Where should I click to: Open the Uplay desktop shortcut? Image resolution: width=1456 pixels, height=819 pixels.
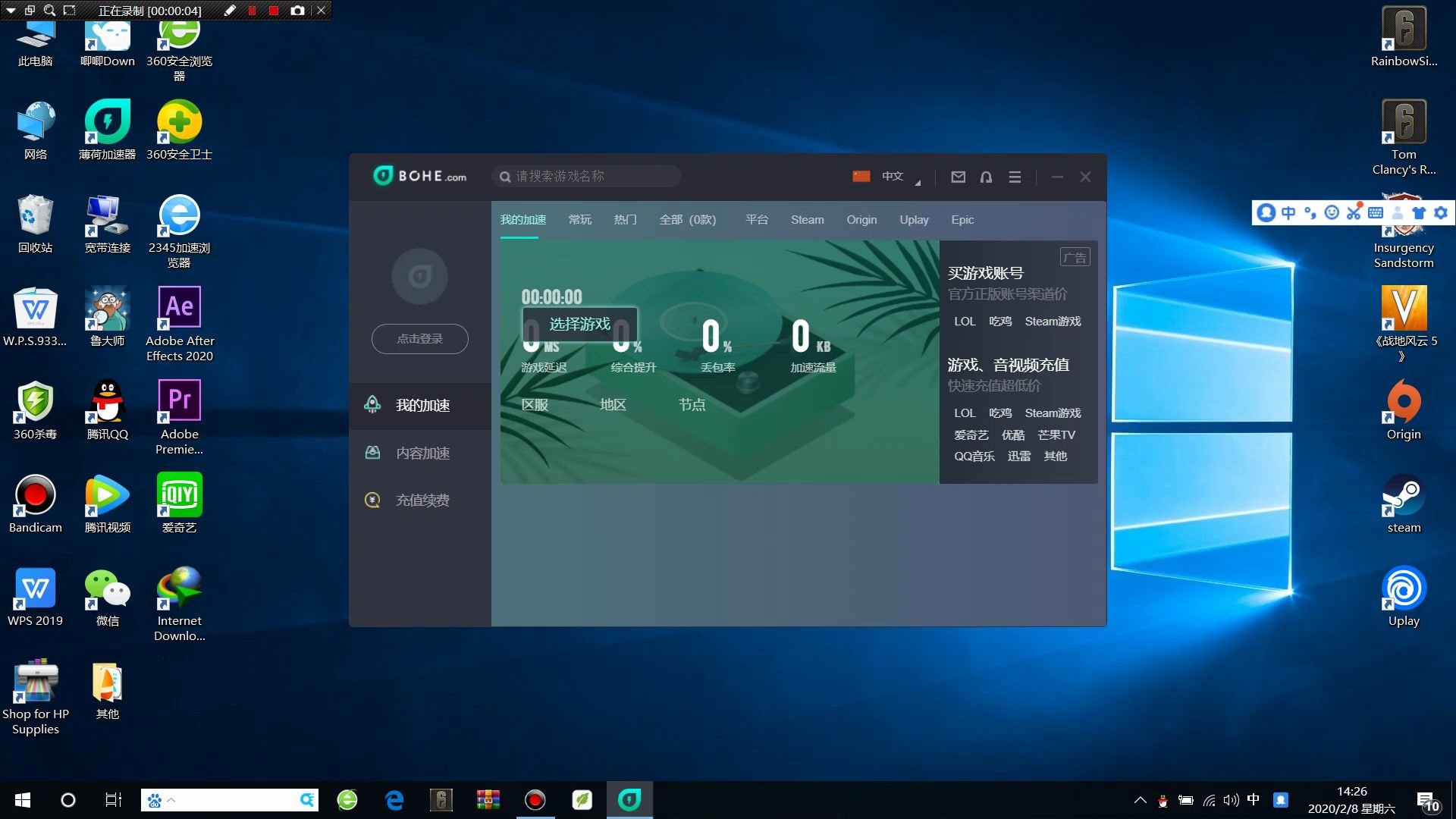tap(1404, 596)
